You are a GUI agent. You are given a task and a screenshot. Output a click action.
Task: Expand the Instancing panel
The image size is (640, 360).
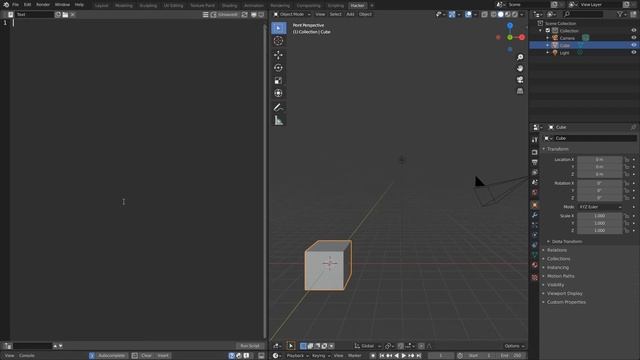(557, 267)
